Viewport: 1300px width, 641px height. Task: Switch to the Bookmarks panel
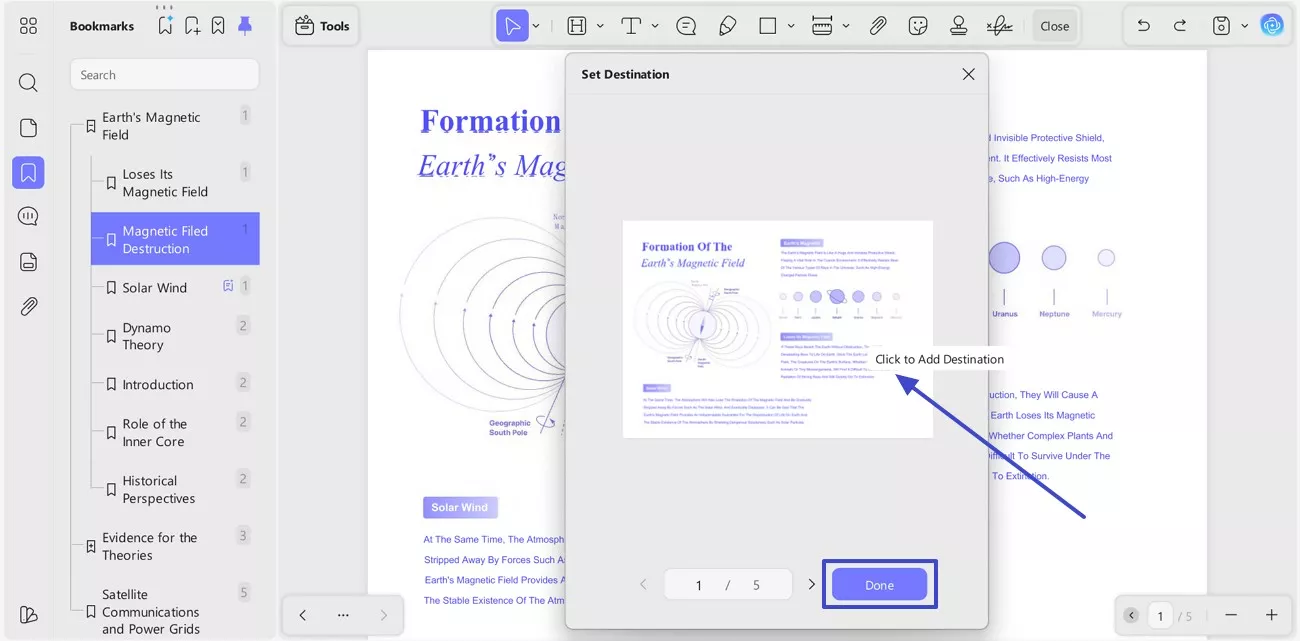[28, 172]
